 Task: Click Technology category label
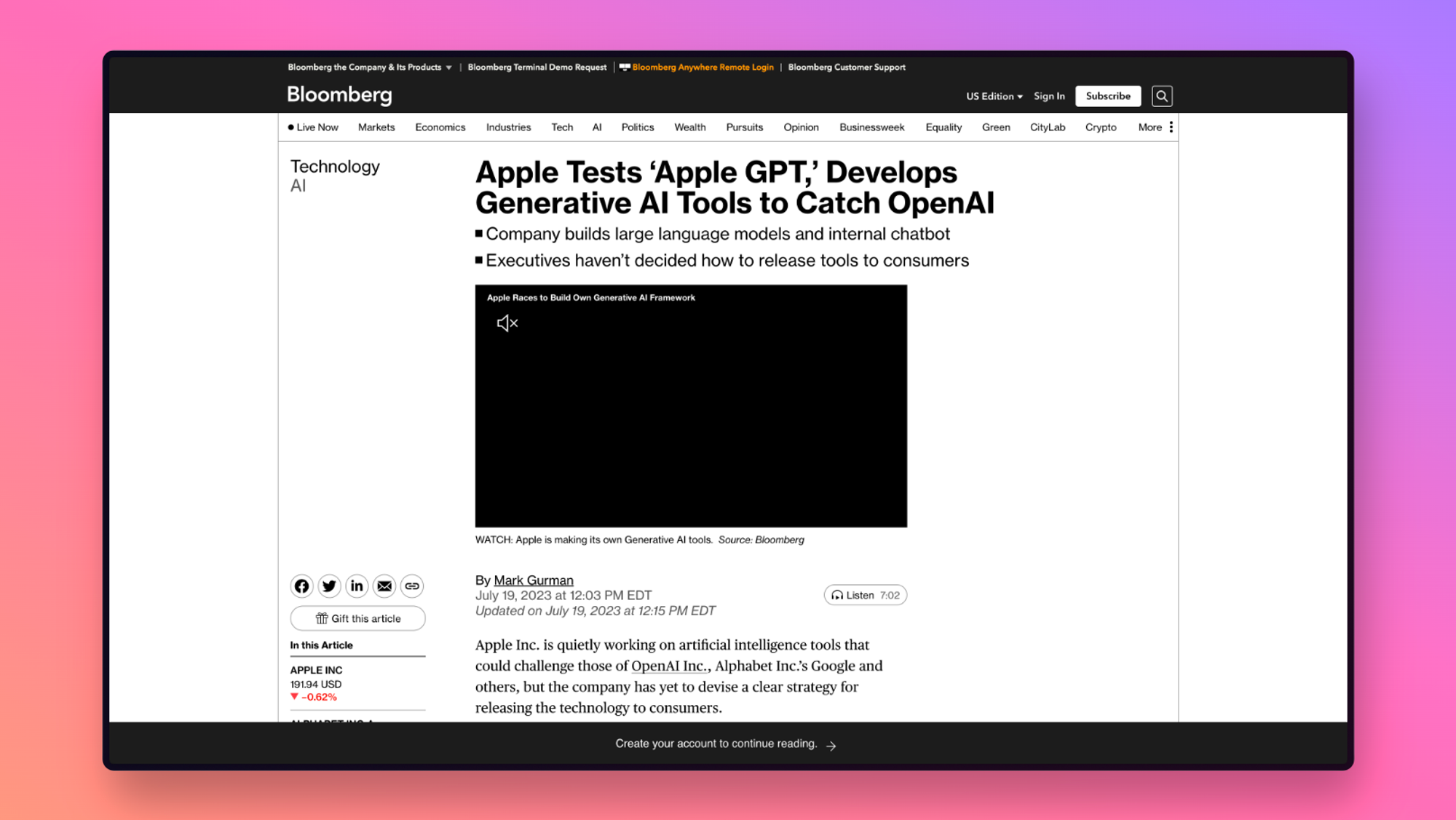click(x=335, y=167)
